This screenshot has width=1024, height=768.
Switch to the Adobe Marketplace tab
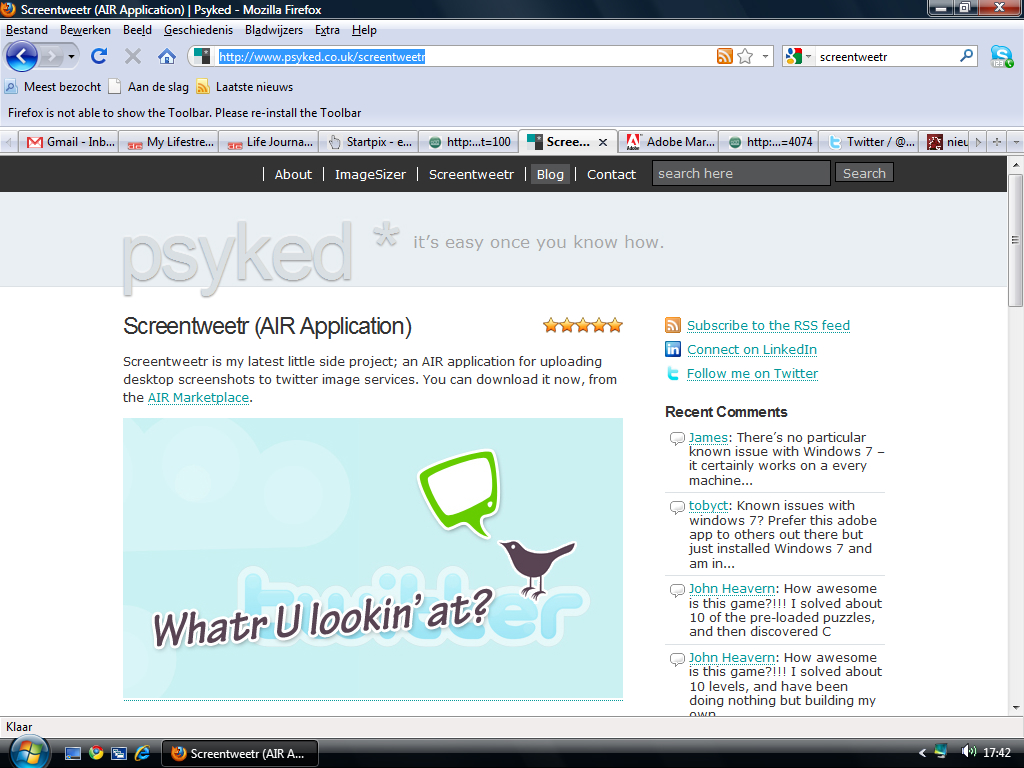670,142
